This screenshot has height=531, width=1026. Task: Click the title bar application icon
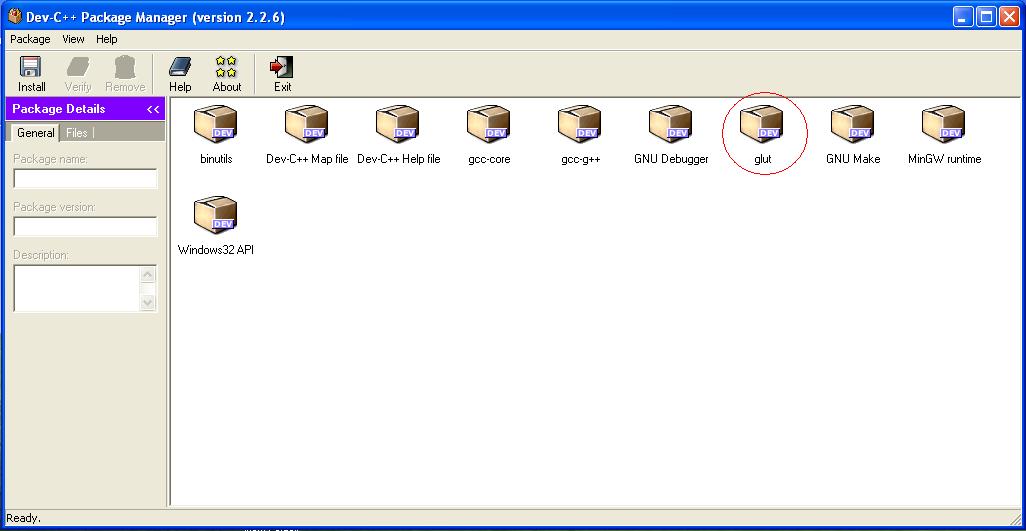pos(14,16)
